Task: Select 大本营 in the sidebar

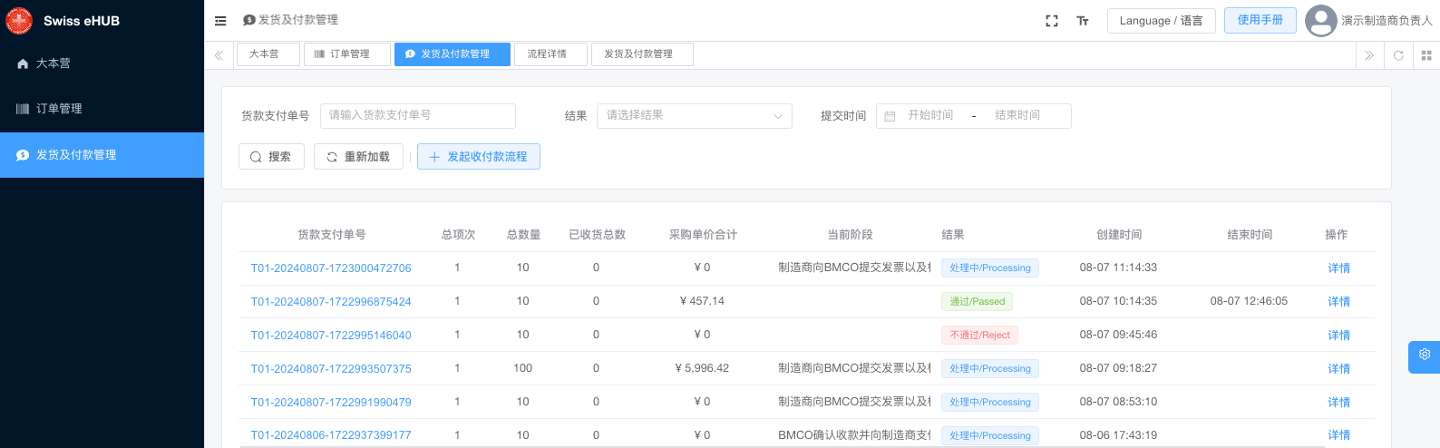Action: pyautogui.click(x=53, y=63)
